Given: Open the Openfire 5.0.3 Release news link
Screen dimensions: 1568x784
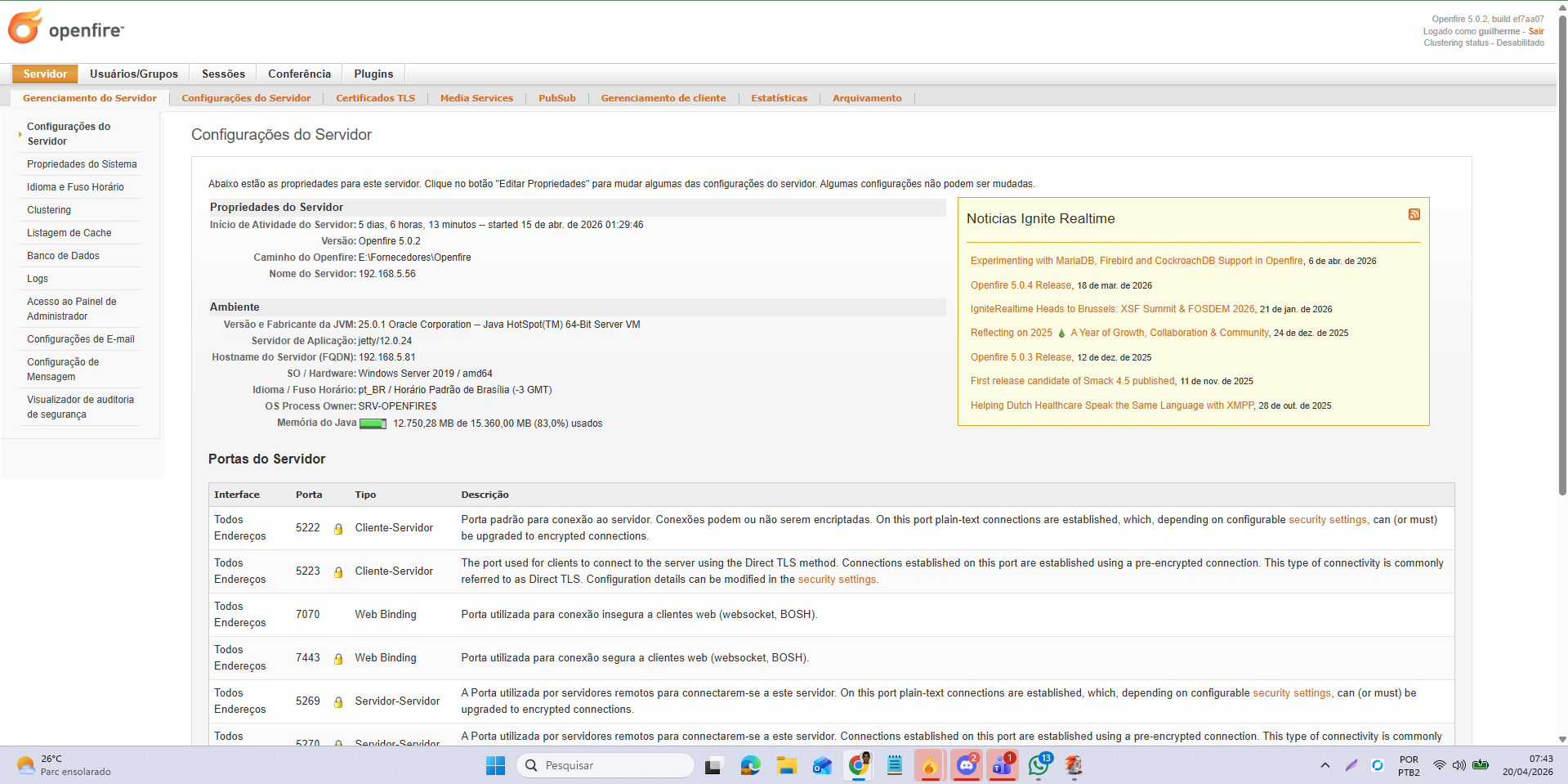Looking at the screenshot, I should [1021, 357].
